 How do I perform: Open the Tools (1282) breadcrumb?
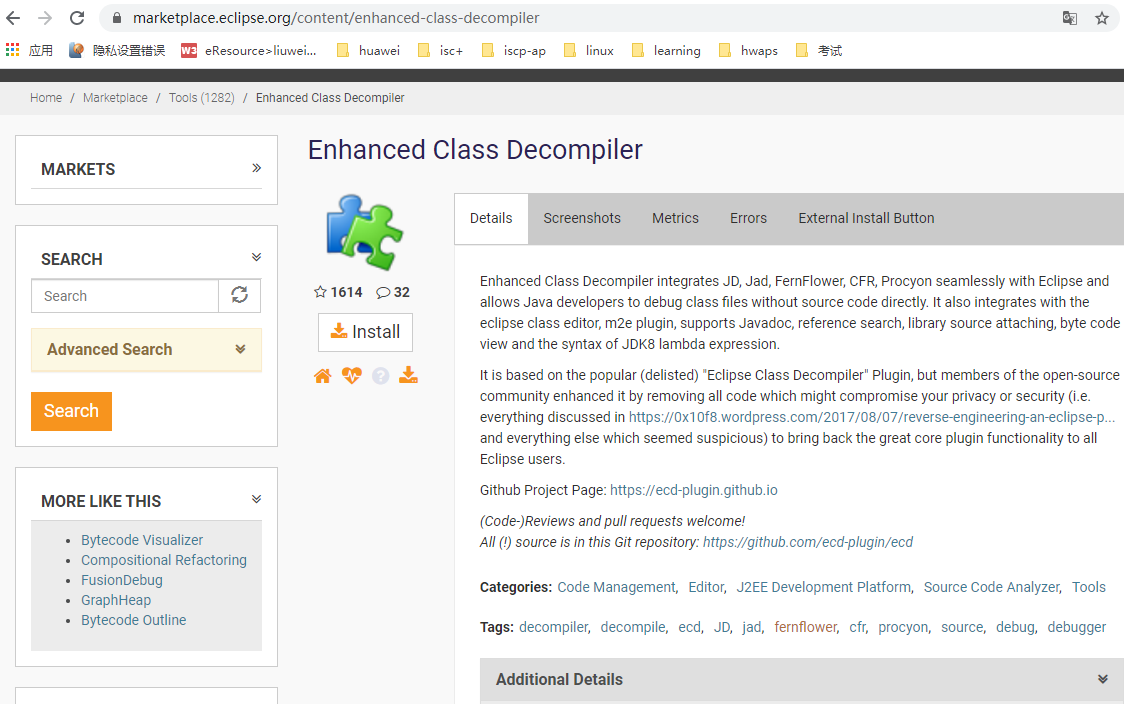tap(201, 97)
